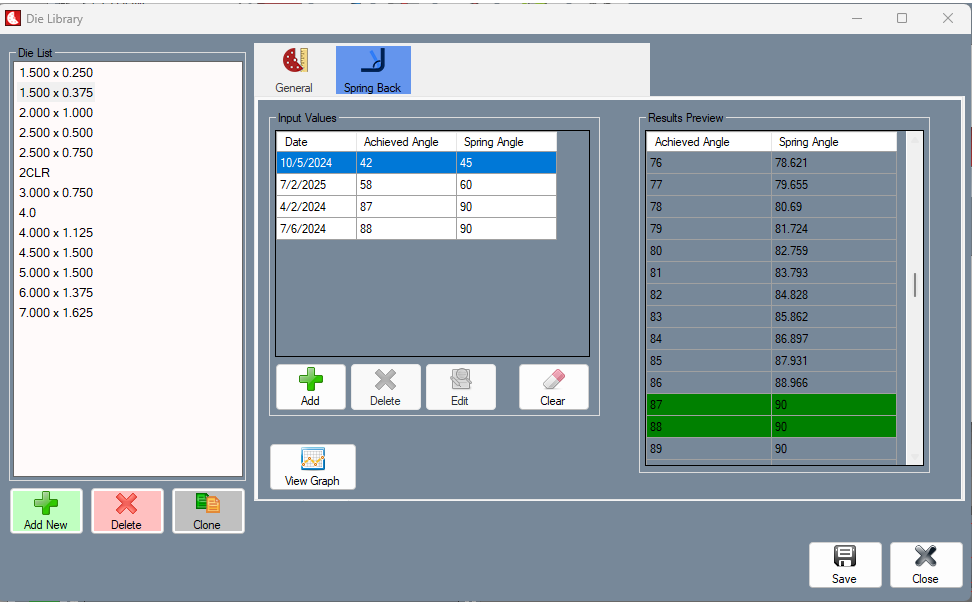
Task: Select result row with spring angle 88.966
Action: click(772, 383)
